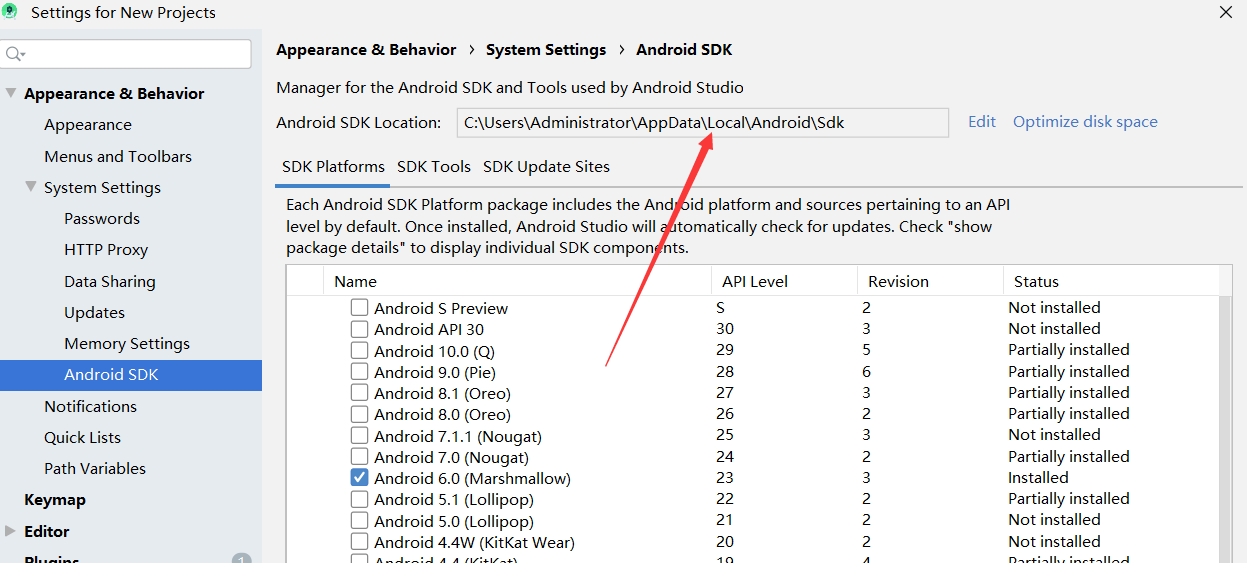Switch to the SDK Update Sites tab
The height and width of the screenshot is (563, 1247).
point(546,167)
